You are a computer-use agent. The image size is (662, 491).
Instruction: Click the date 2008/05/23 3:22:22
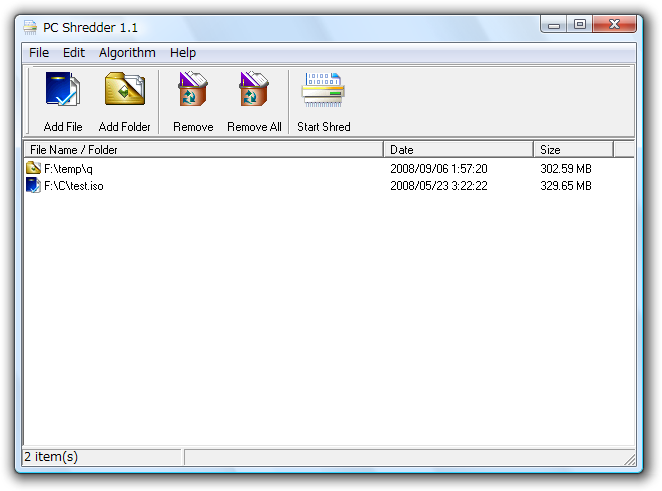pos(439,186)
